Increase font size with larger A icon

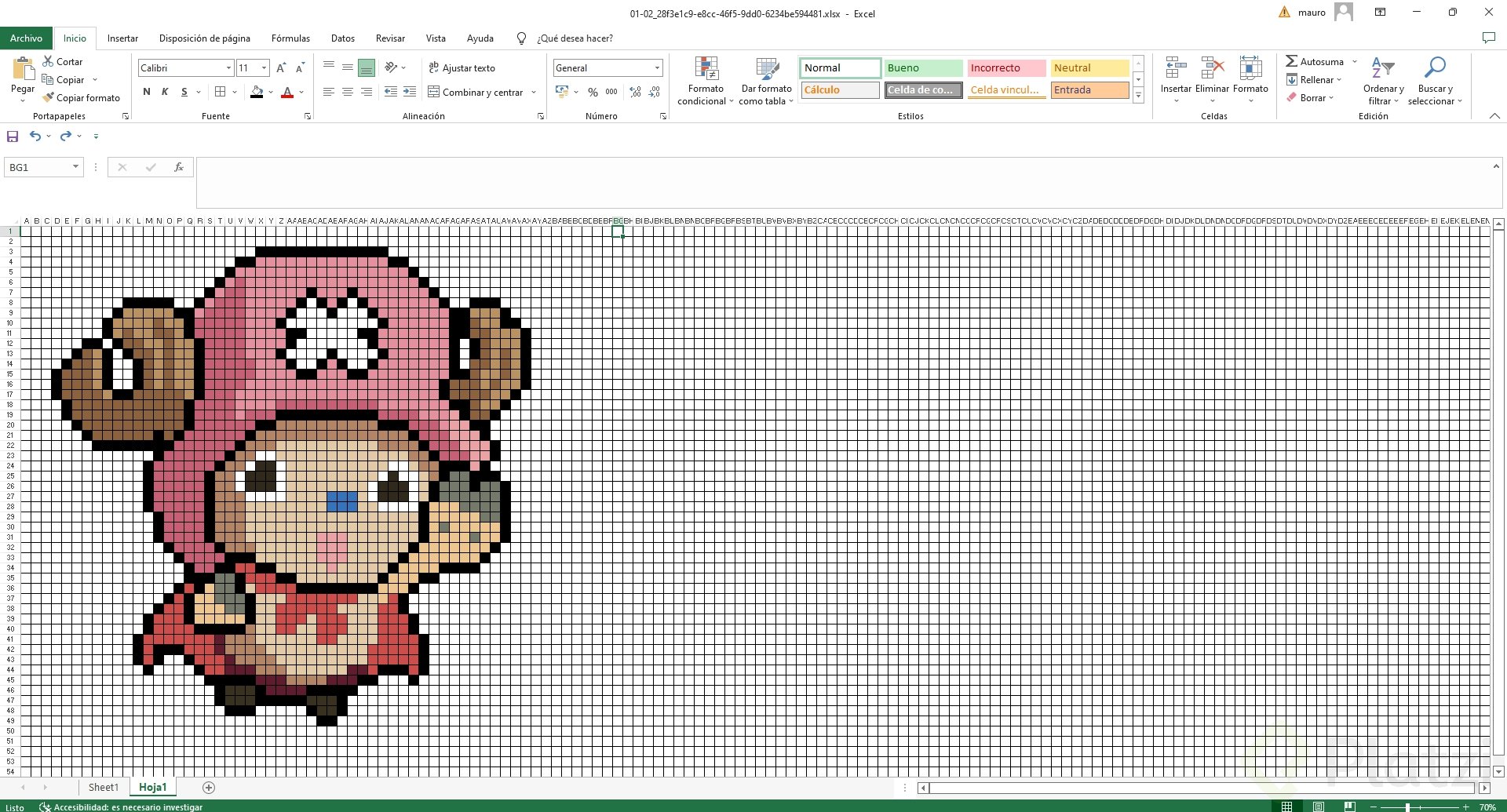pos(281,68)
